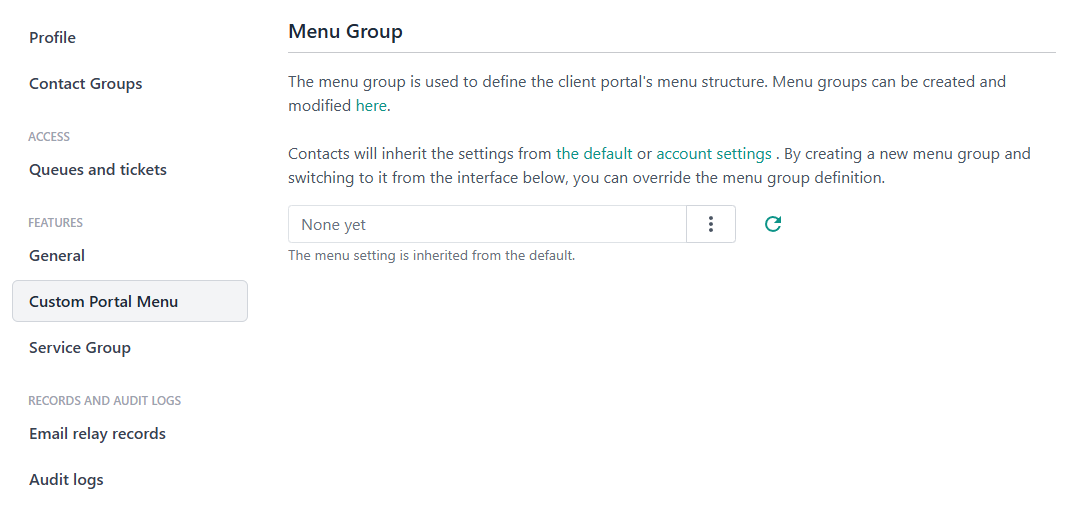Click "the default" settings link
This screenshot has height=517, width=1087.
(x=594, y=154)
